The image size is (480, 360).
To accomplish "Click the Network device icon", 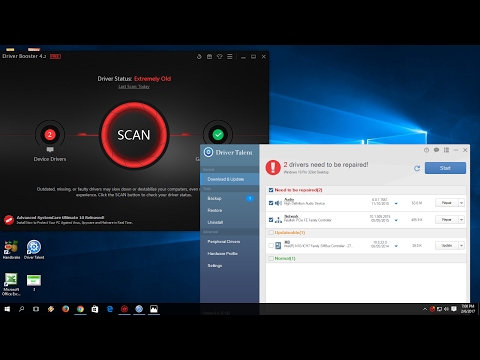I will [278, 220].
